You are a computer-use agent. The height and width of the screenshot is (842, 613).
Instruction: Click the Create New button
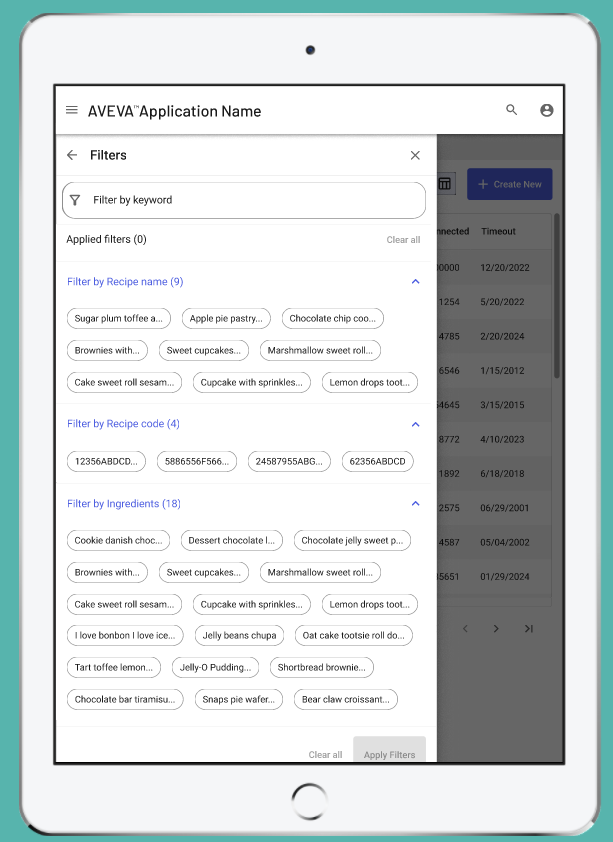pos(509,184)
